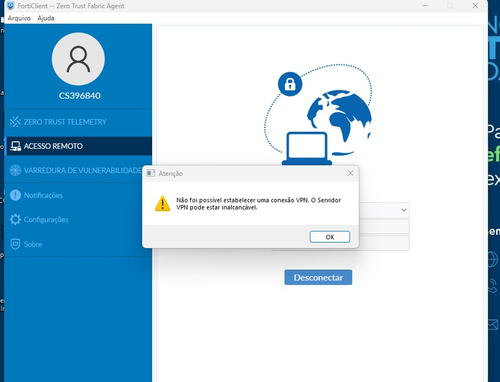This screenshot has width=500, height=382.
Task: Close the FortiClient window
Action: (475, 6)
